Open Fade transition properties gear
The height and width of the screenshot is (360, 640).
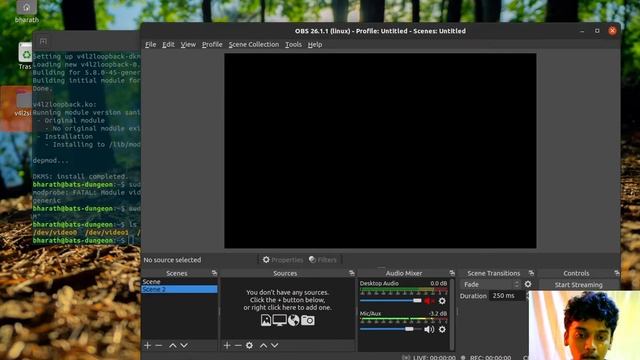coord(528,284)
